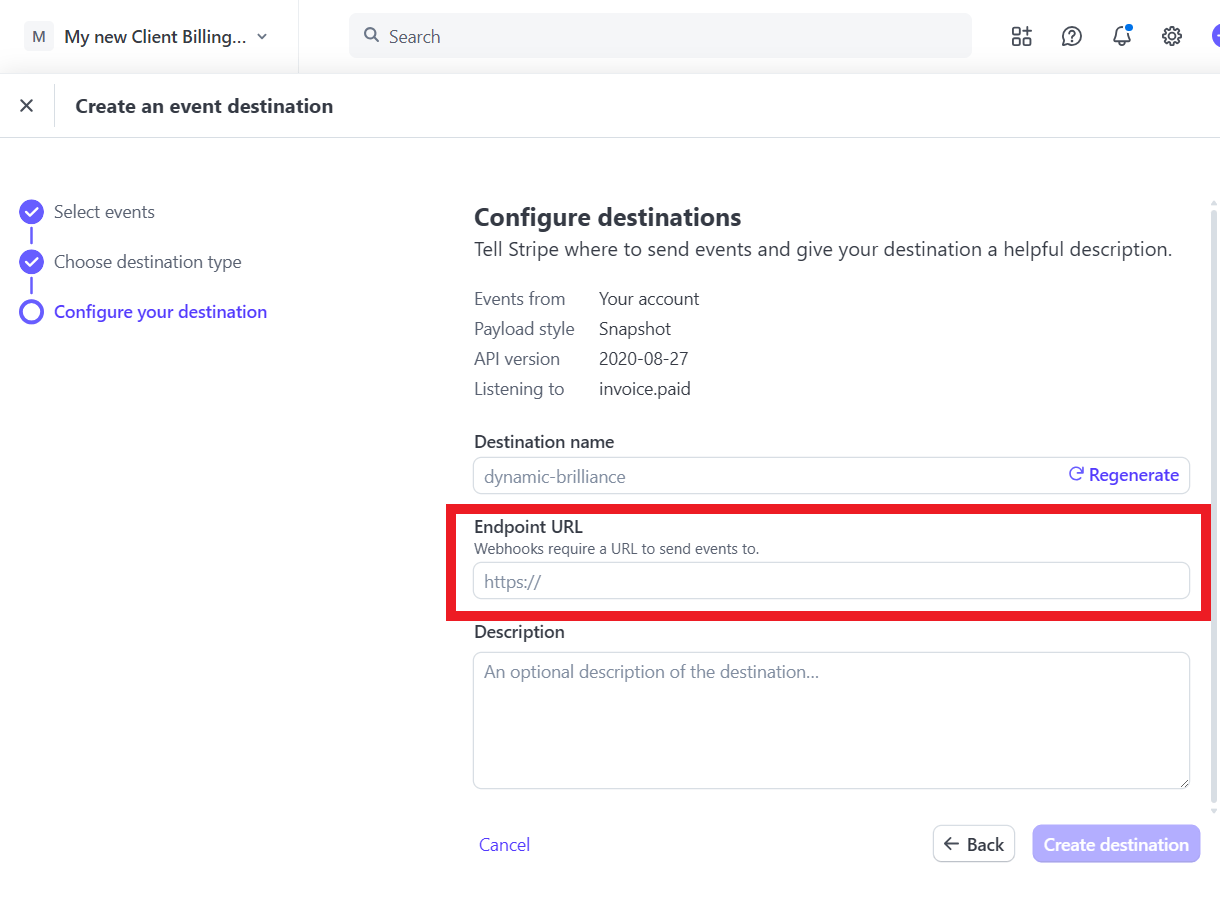This screenshot has width=1220, height=897.
Task: Open the My new Client Billing account menu
Action: click(x=155, y=37)
